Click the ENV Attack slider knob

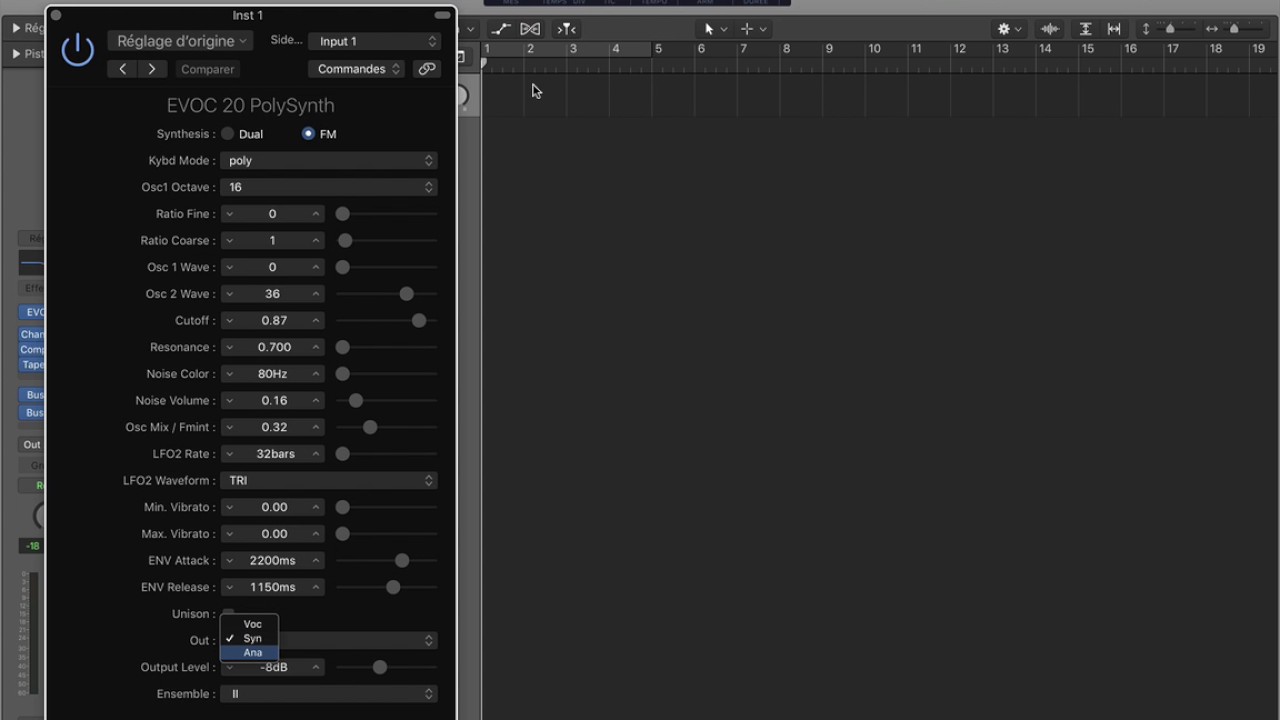point(402,561)
